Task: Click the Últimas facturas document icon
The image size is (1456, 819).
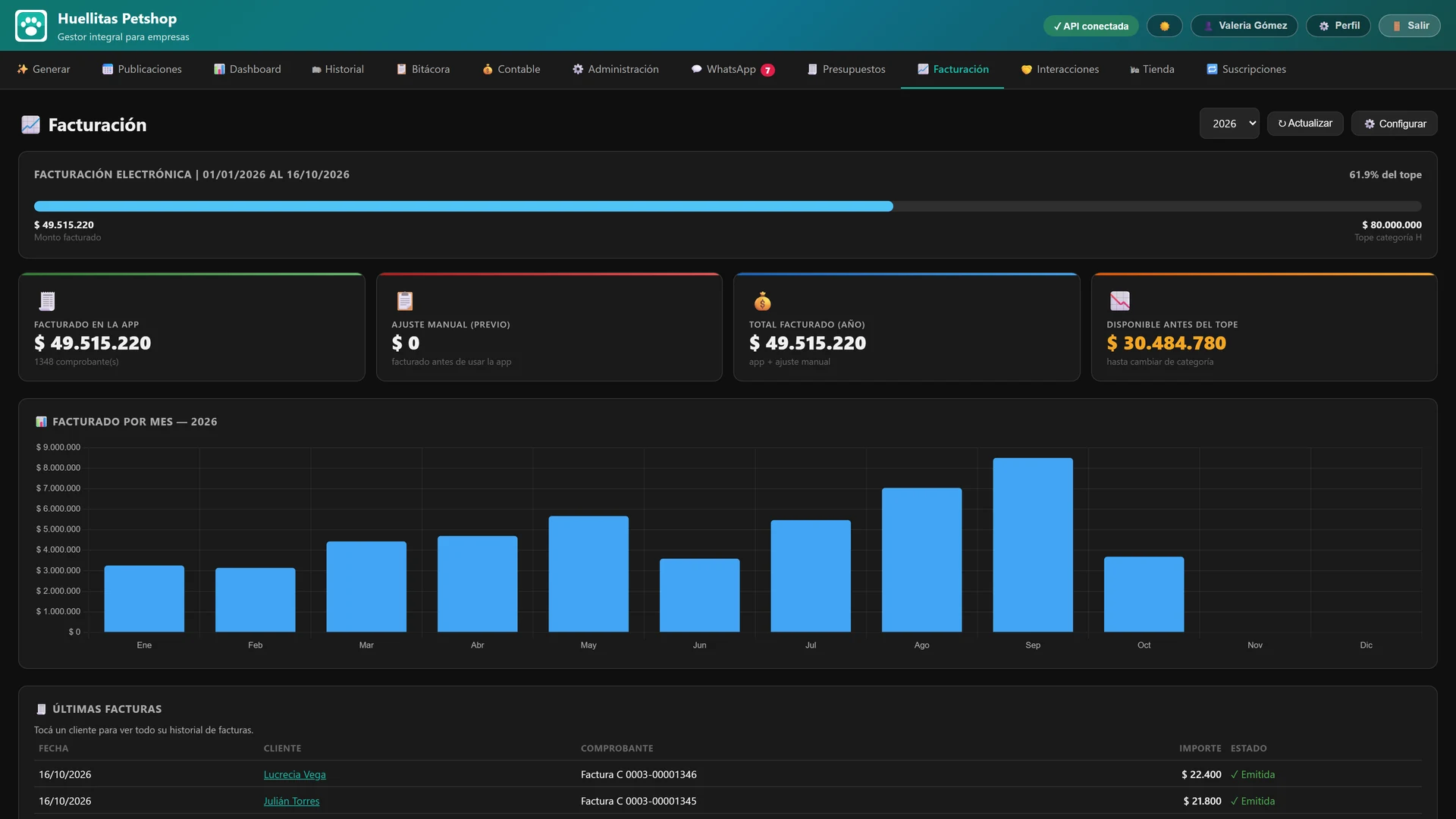Action: 41,709
